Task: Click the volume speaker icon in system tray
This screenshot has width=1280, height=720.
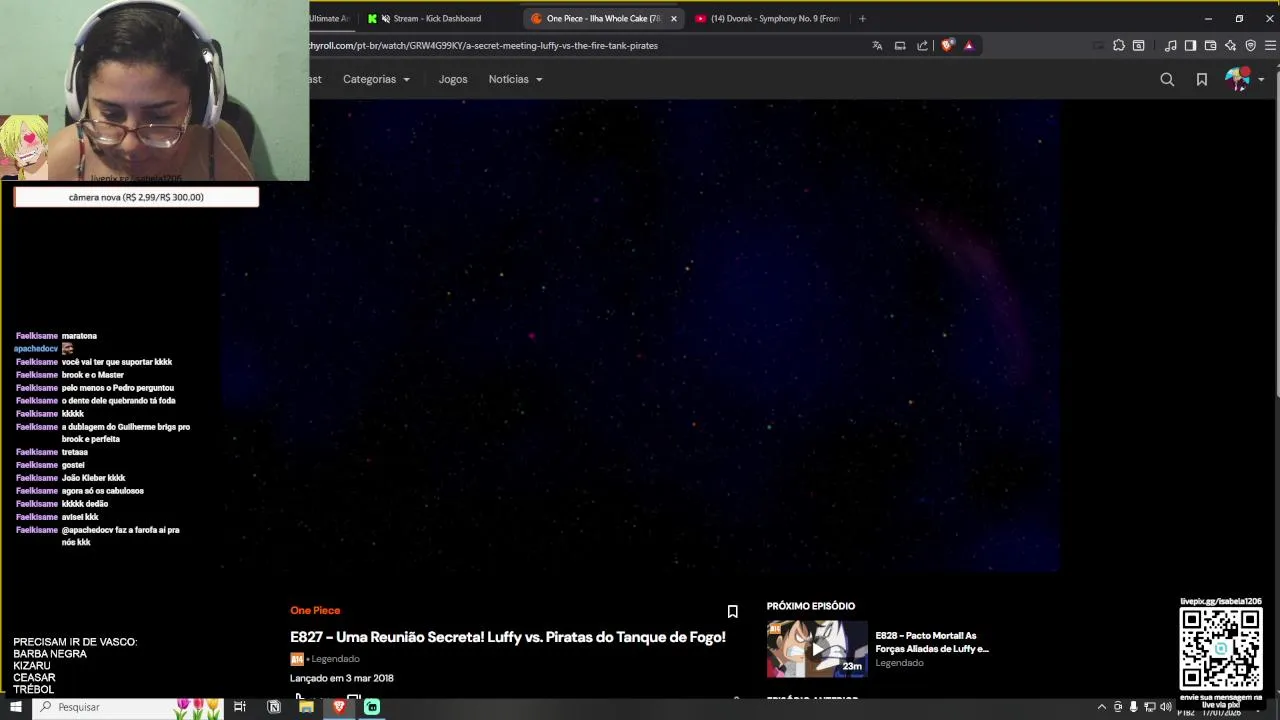Action: click(1166, 707)
